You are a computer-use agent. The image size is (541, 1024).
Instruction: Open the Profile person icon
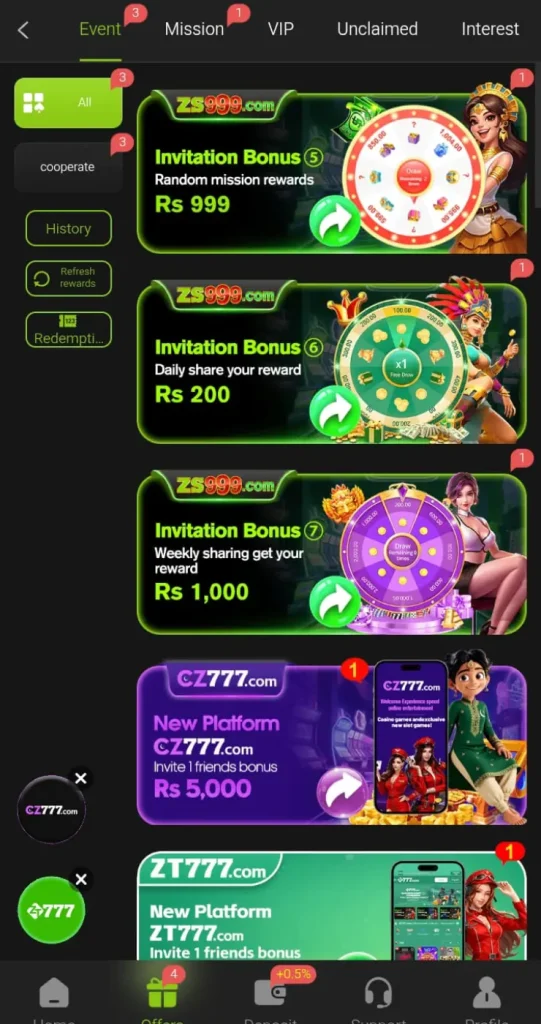[487, 993]
